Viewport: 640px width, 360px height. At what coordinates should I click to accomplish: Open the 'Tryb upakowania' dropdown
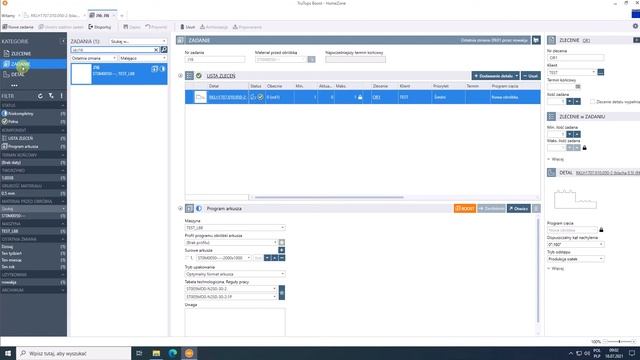tap(235, 274)
